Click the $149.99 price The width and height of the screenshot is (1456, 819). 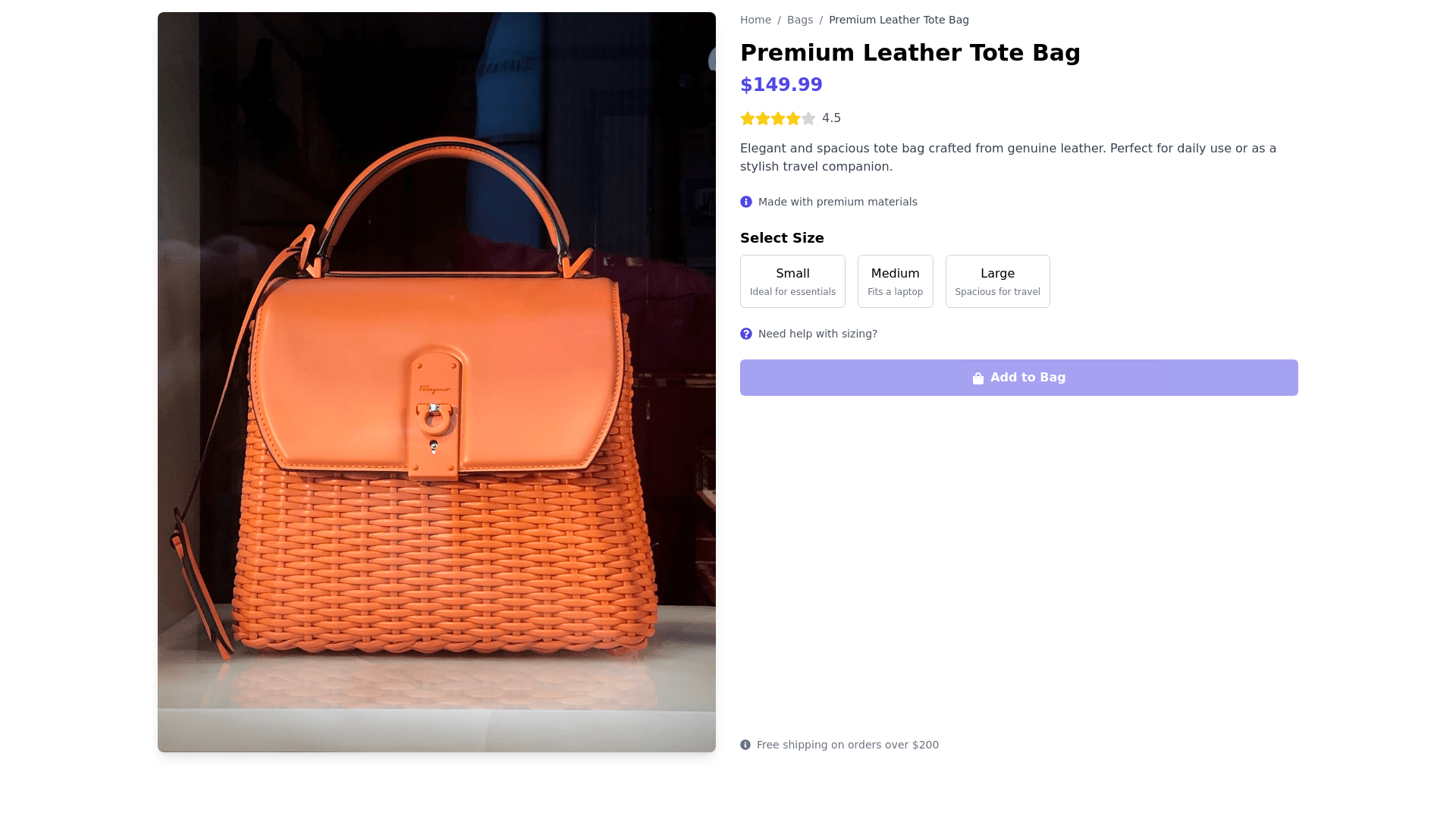pyautogui.click(x=781, y=85)
